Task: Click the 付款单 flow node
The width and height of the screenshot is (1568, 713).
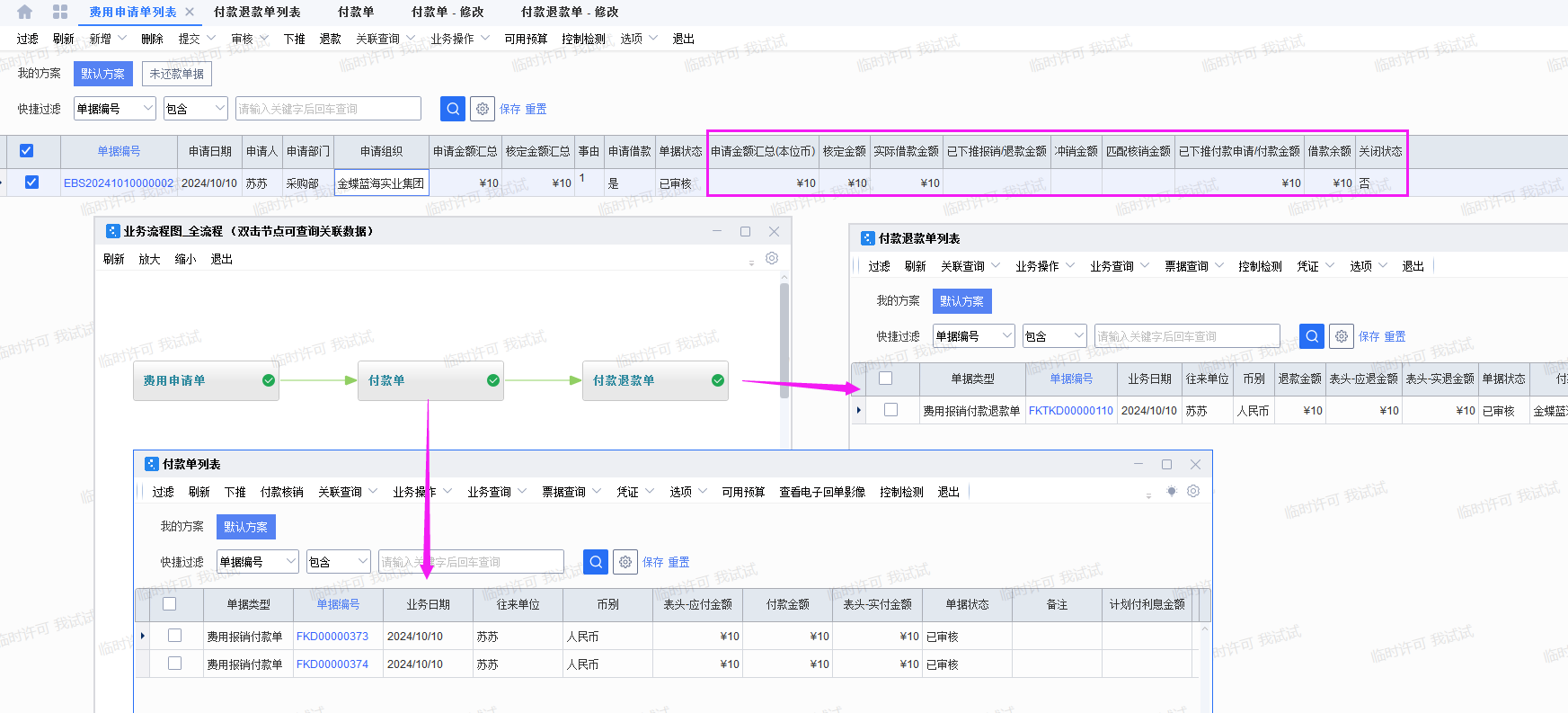Action: pyautogui.click(x=430, y=380)
